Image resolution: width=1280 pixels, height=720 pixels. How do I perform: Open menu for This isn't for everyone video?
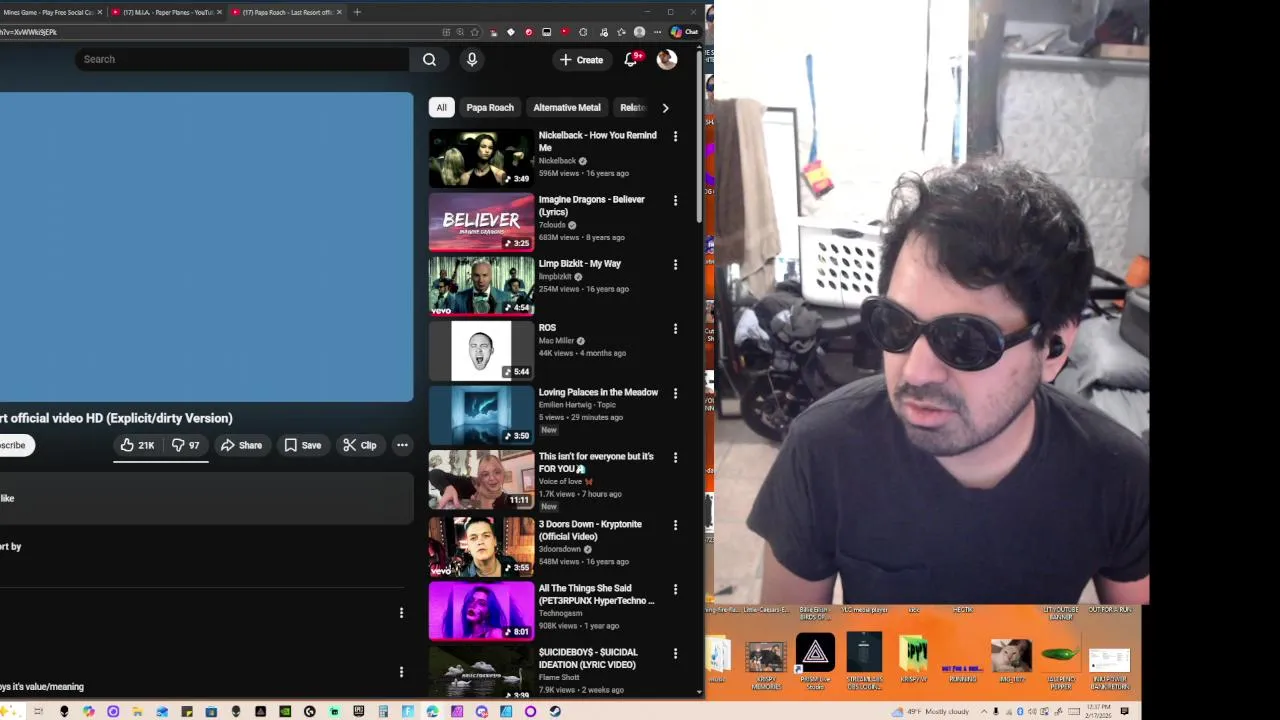pos(675,457)
